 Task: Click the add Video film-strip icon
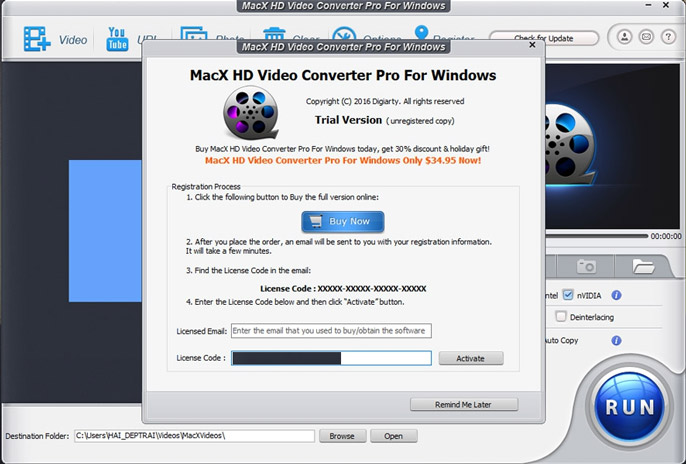(x=36, y=39)
